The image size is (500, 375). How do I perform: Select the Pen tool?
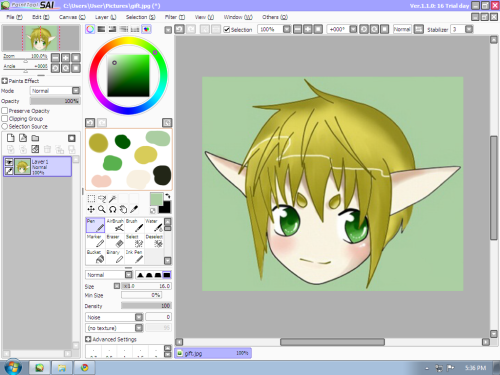95,225
